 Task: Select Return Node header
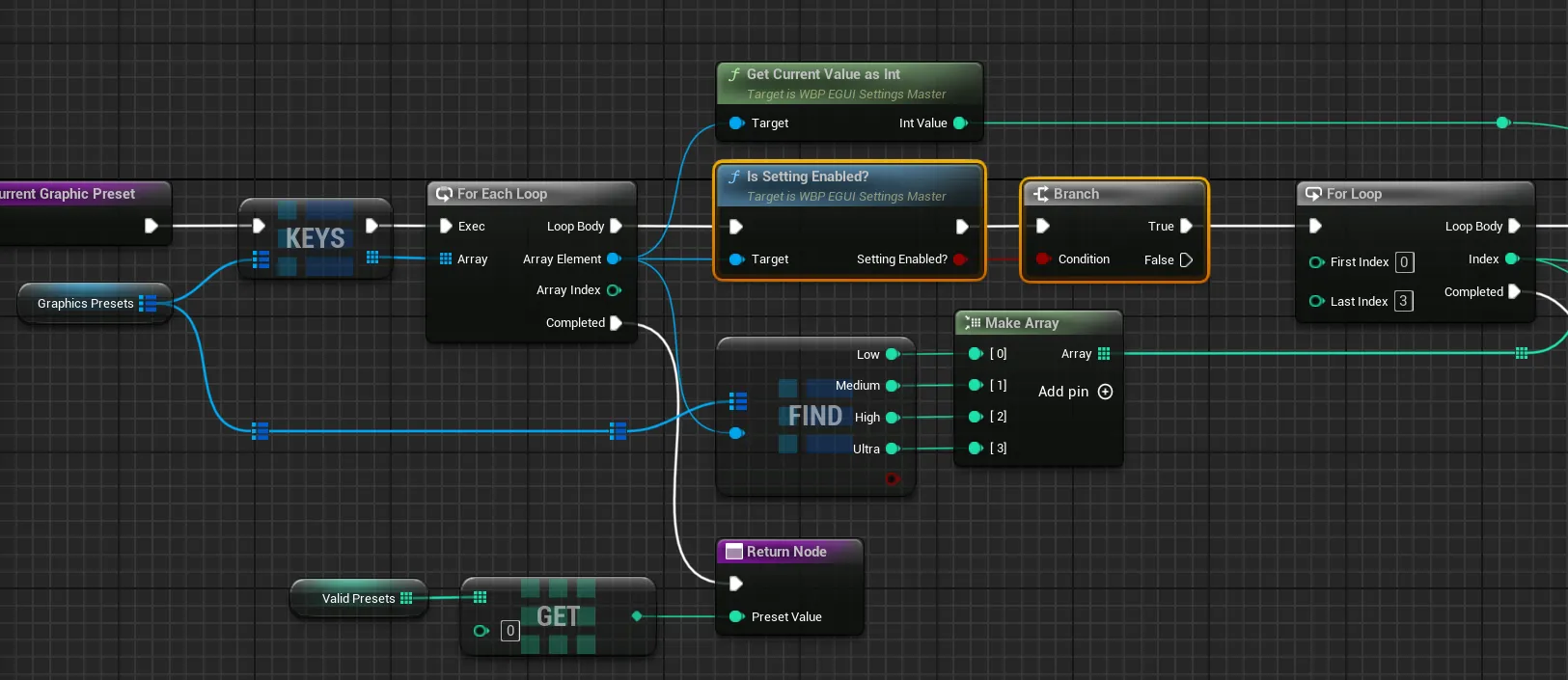click(x=789, y=552)
